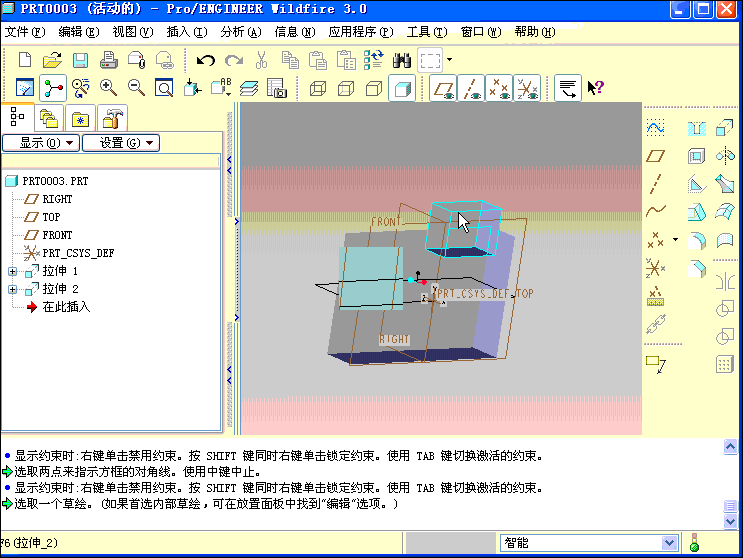Screen dimensions: 743x558
Task: Redo with the curved forward arrow
Action: (x=234, y=60)
